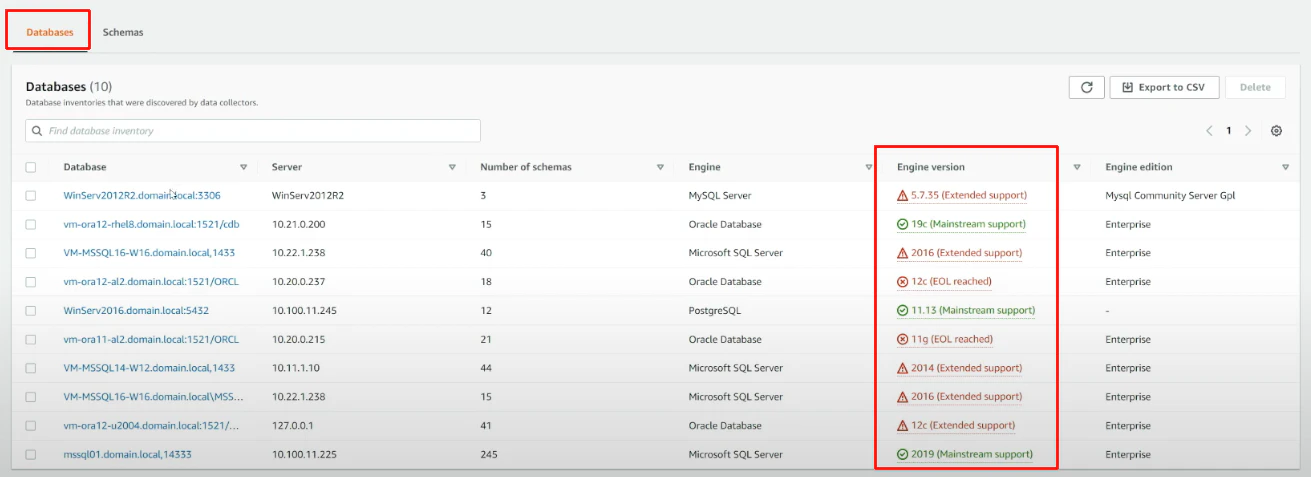The image size is (1311, 477).
Task: Click 2019 (Mainstream support) version status
Action: click(971, 454)
